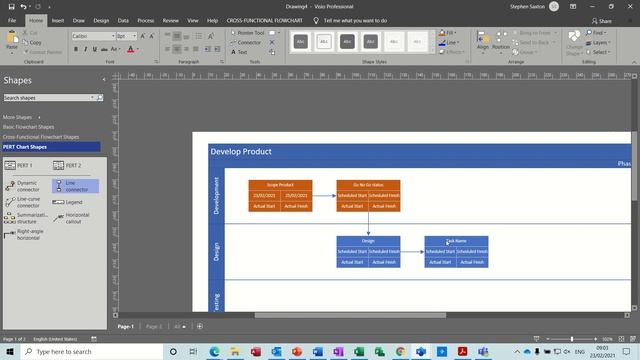
Task: Pick the Line-curve connector shape
Action: [23, 202]
